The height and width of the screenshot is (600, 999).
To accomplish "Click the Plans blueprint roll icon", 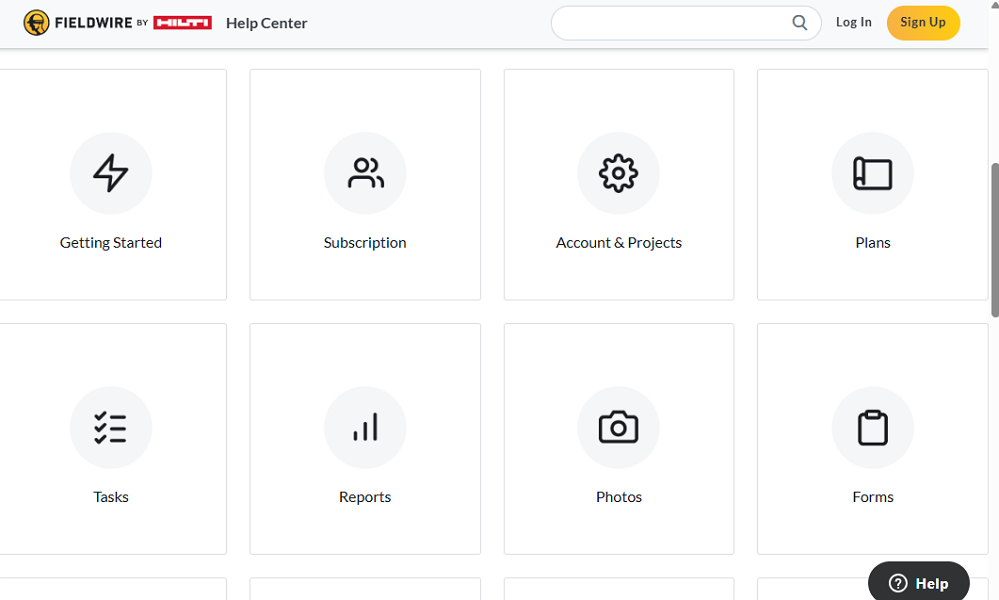I will pyautogui.click(x=872, y=173).
